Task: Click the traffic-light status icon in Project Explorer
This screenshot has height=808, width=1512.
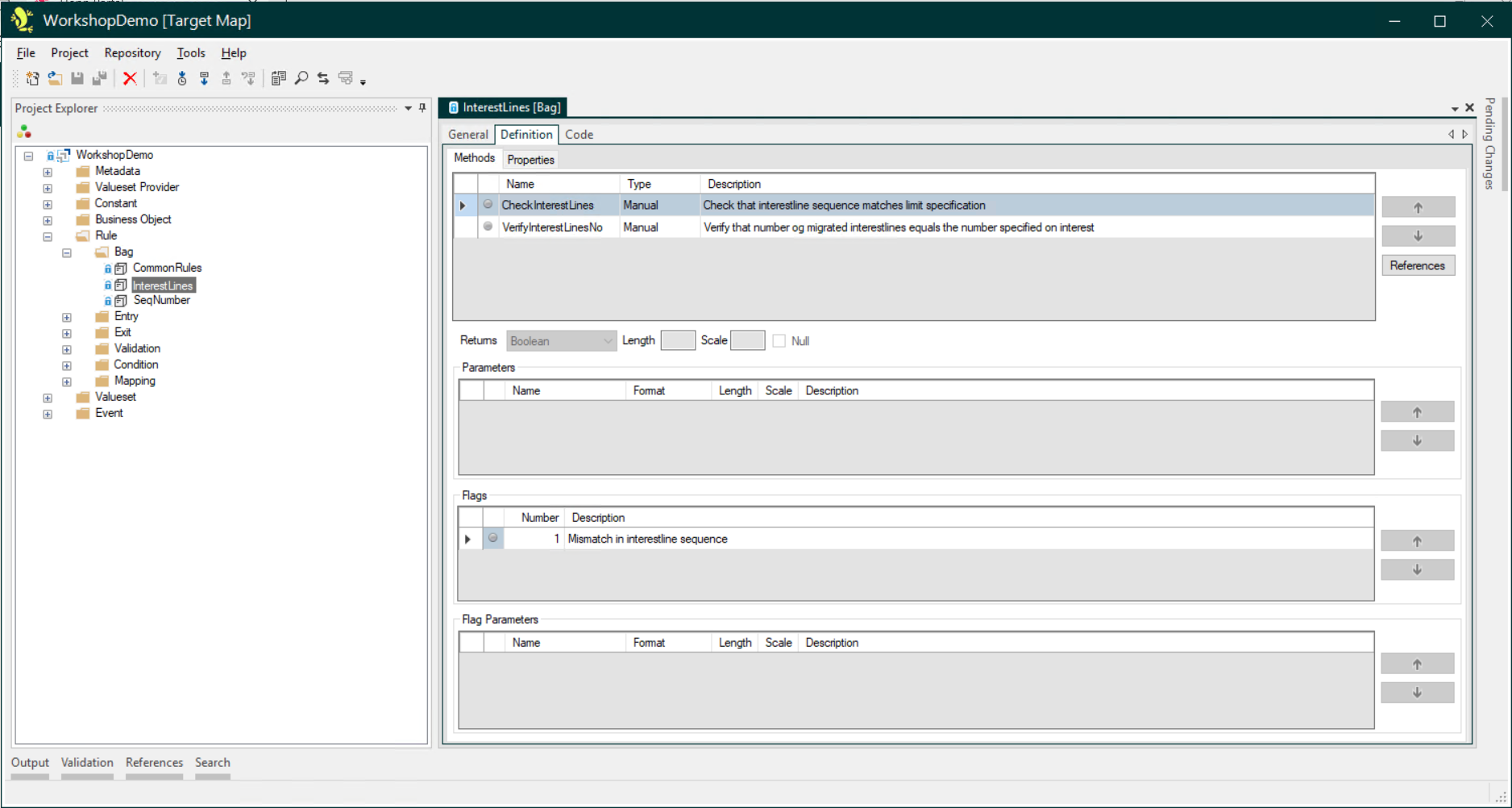Action: point(24,131)
